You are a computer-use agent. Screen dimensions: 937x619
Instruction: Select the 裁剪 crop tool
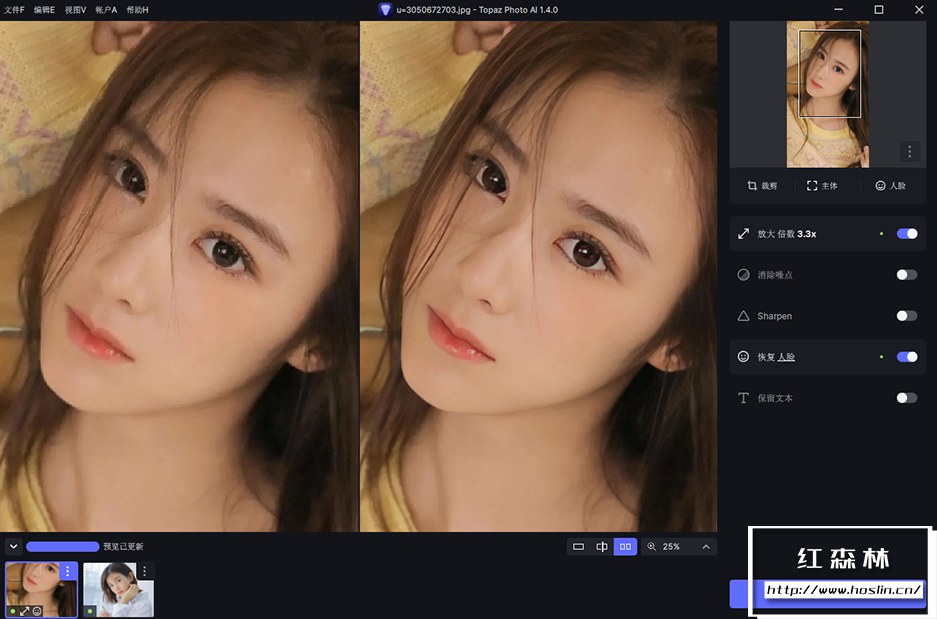point(762,186)
